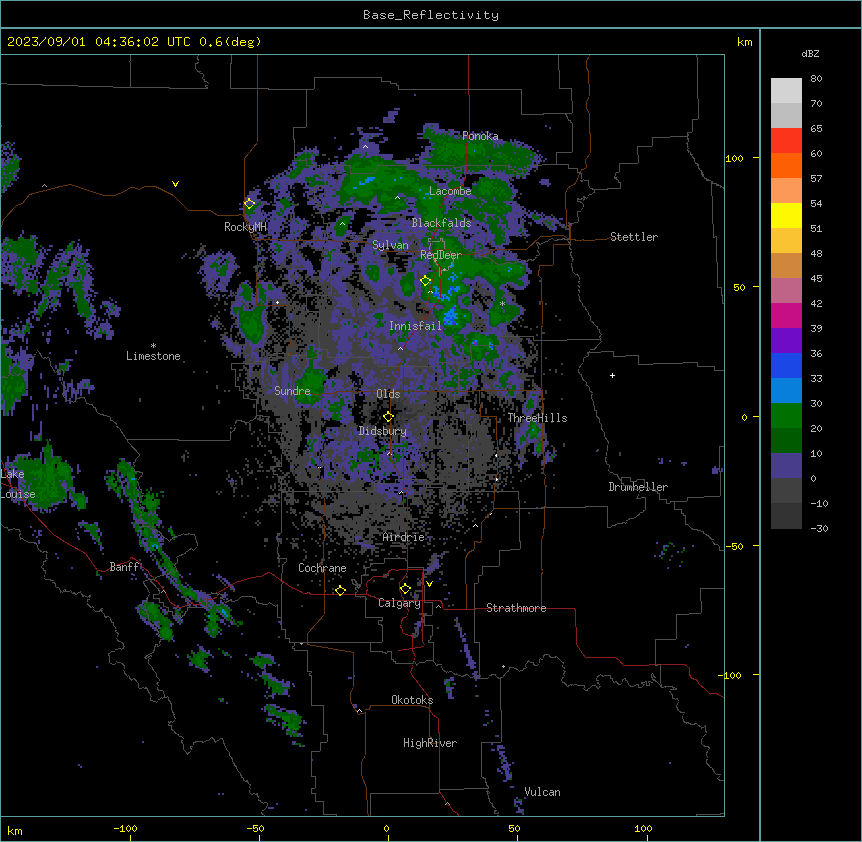Select the Airdrie city label

coord(404,537)
